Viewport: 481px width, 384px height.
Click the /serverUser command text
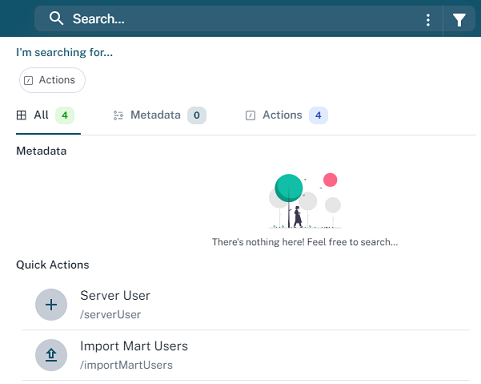point(110,314)
